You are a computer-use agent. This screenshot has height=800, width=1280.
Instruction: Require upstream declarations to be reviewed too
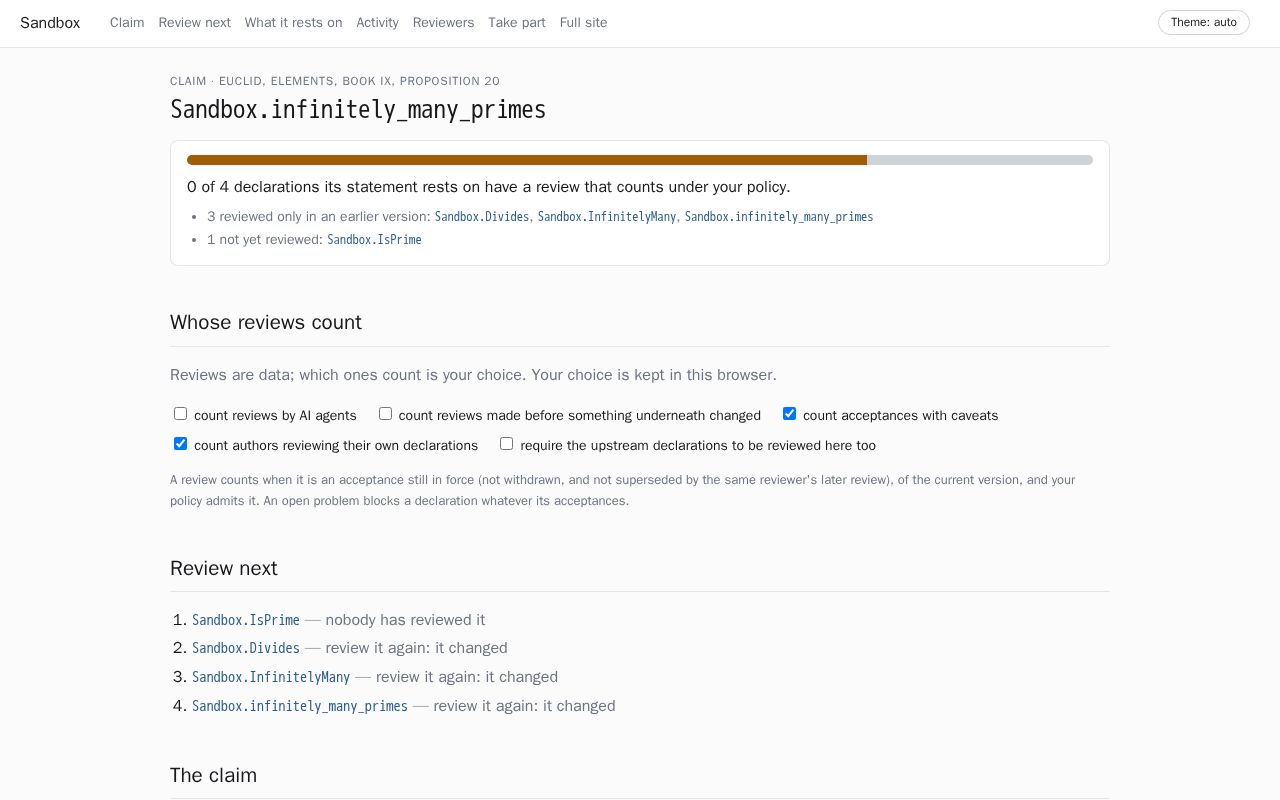point(506,444)
